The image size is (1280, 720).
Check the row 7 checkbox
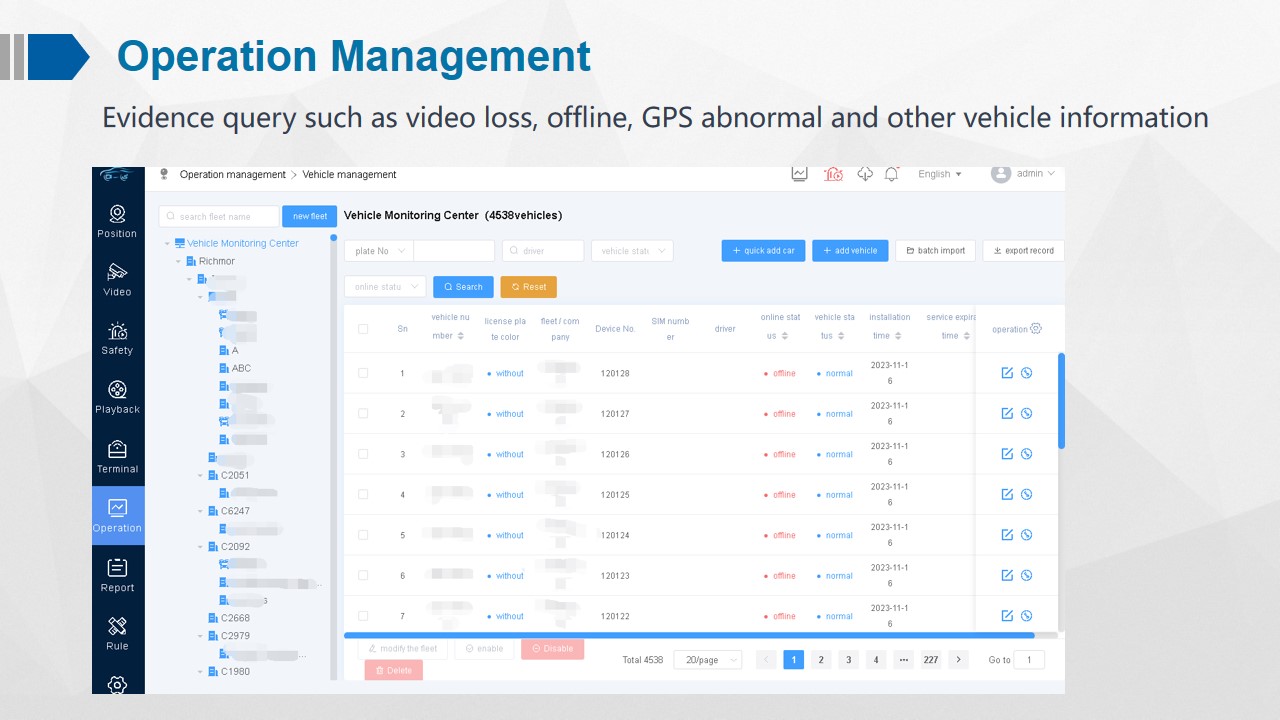[x=363, y=616]
